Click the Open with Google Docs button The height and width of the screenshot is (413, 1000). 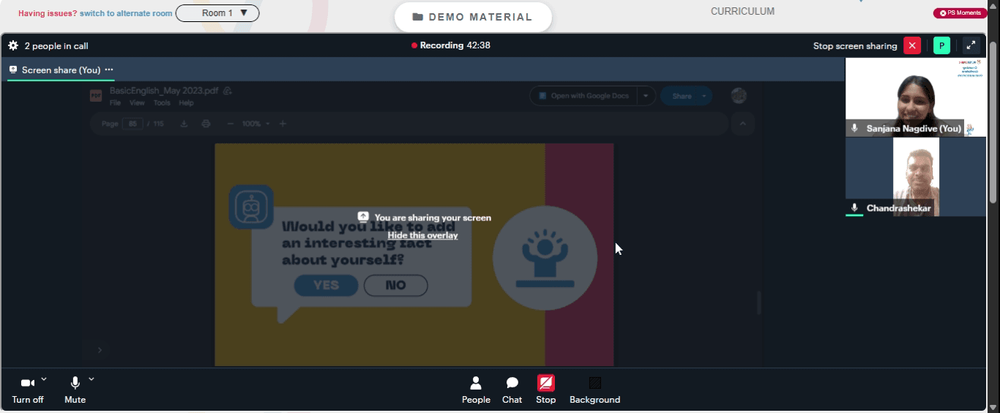(584, 96)
